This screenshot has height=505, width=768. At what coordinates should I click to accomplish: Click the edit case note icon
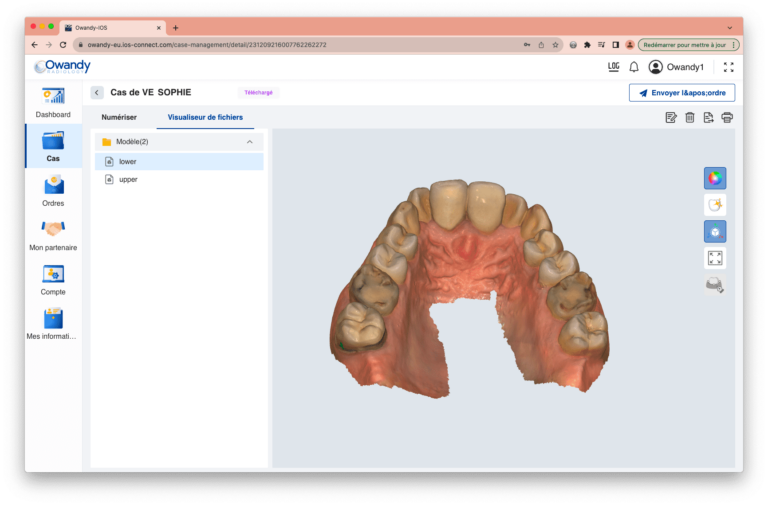pyautogui.click(x=671, y=118)
